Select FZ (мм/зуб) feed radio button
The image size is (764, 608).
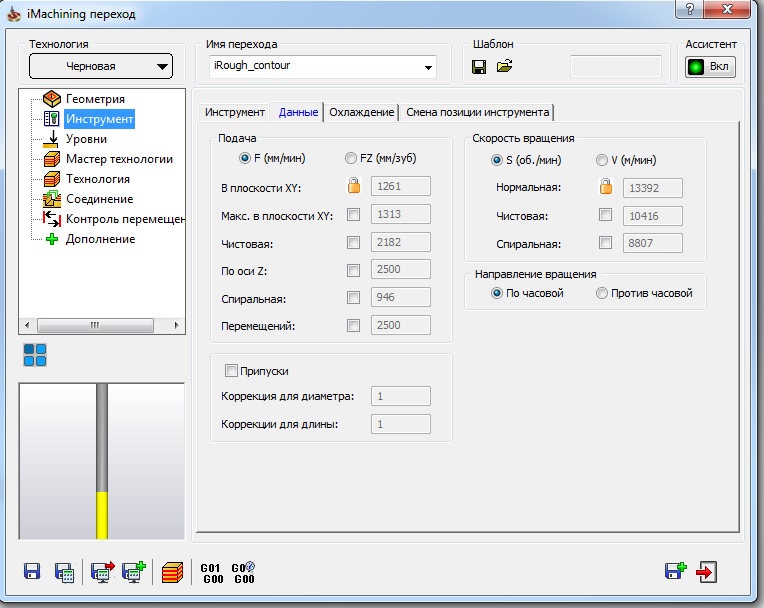(x=351, y=158)
